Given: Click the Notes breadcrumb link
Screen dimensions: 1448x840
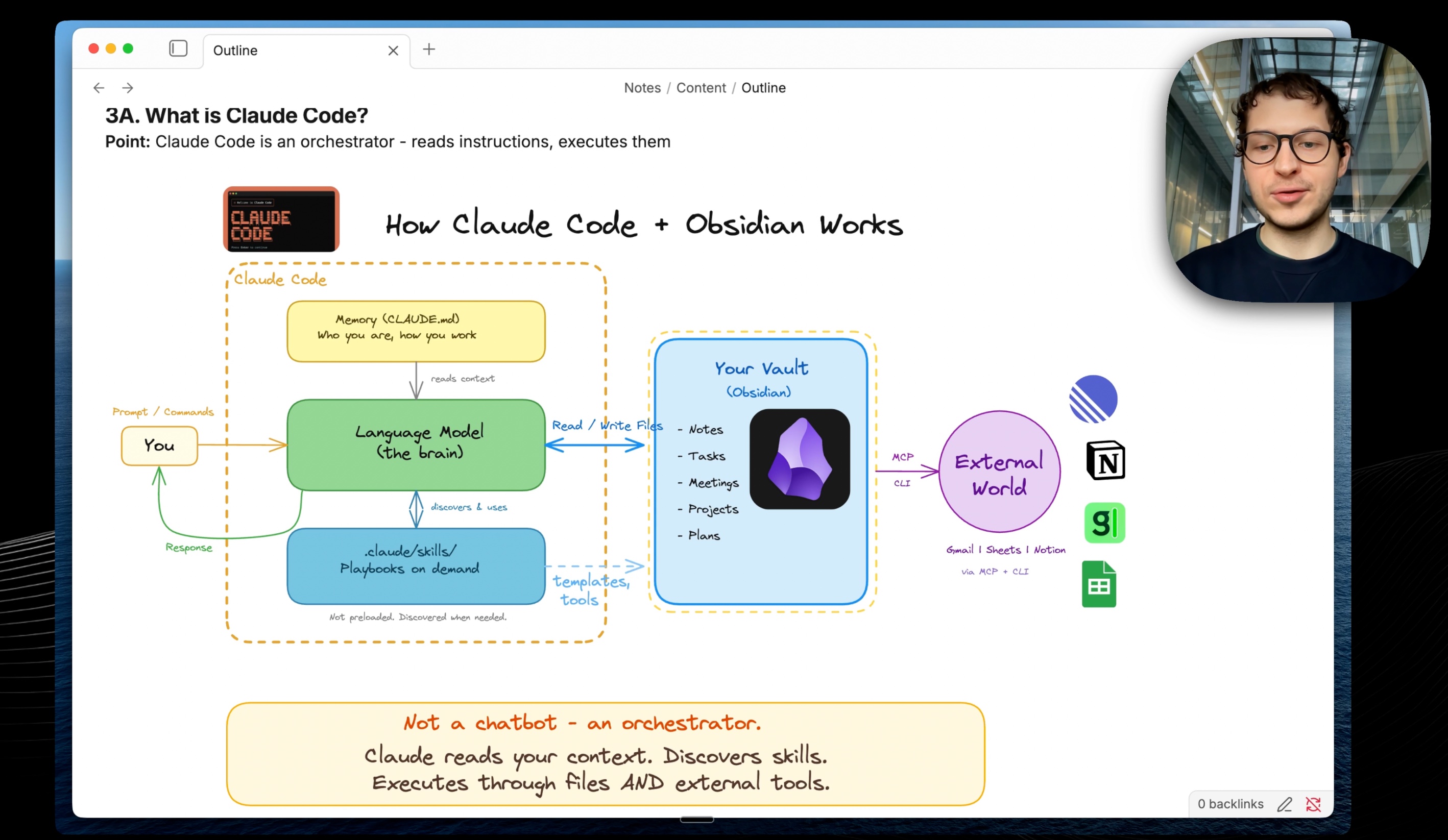Looking at the screenshot, I should pos(642,87).
